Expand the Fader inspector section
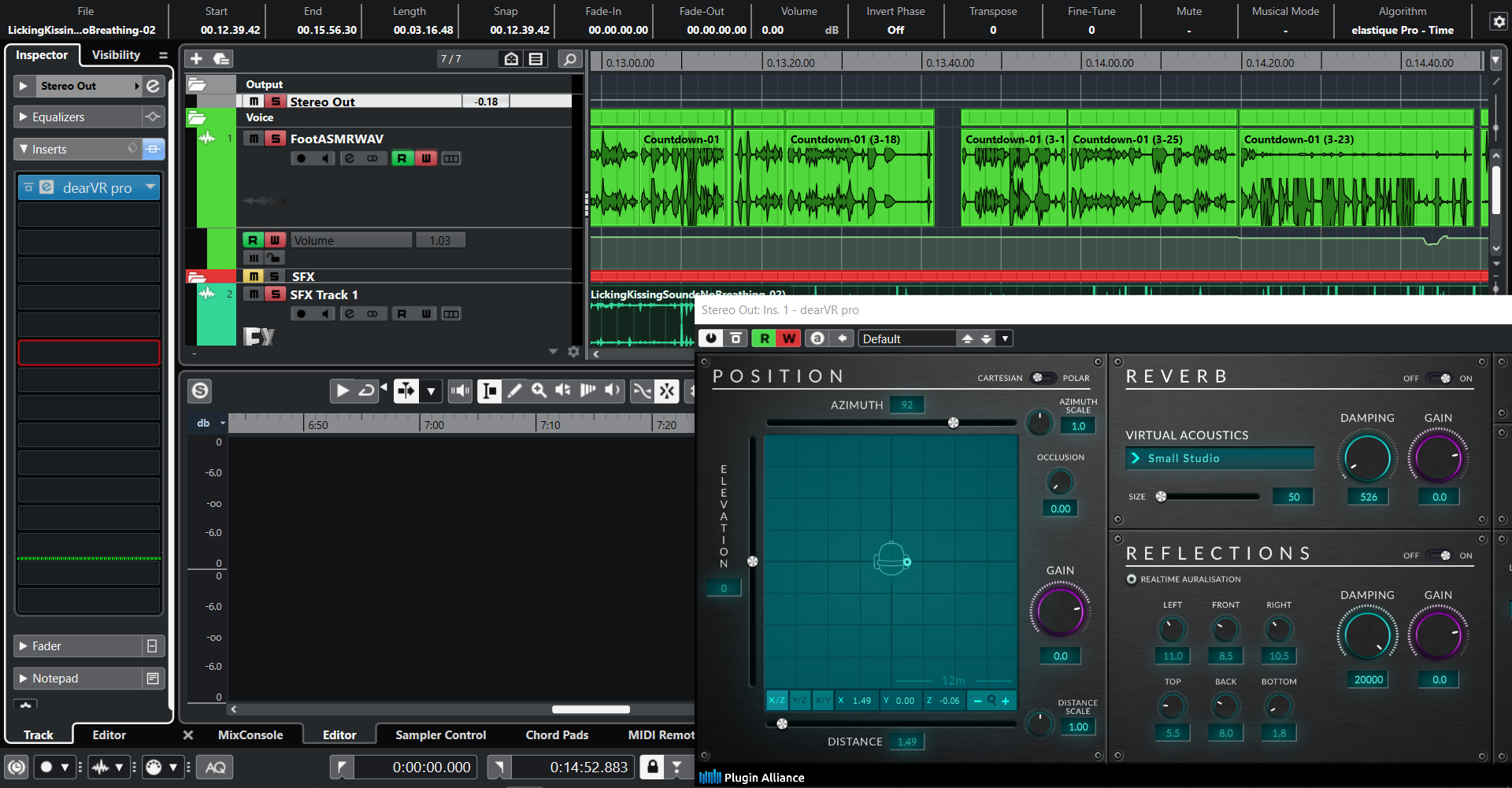The image size is (1512, 788). (x=23, y=646)
